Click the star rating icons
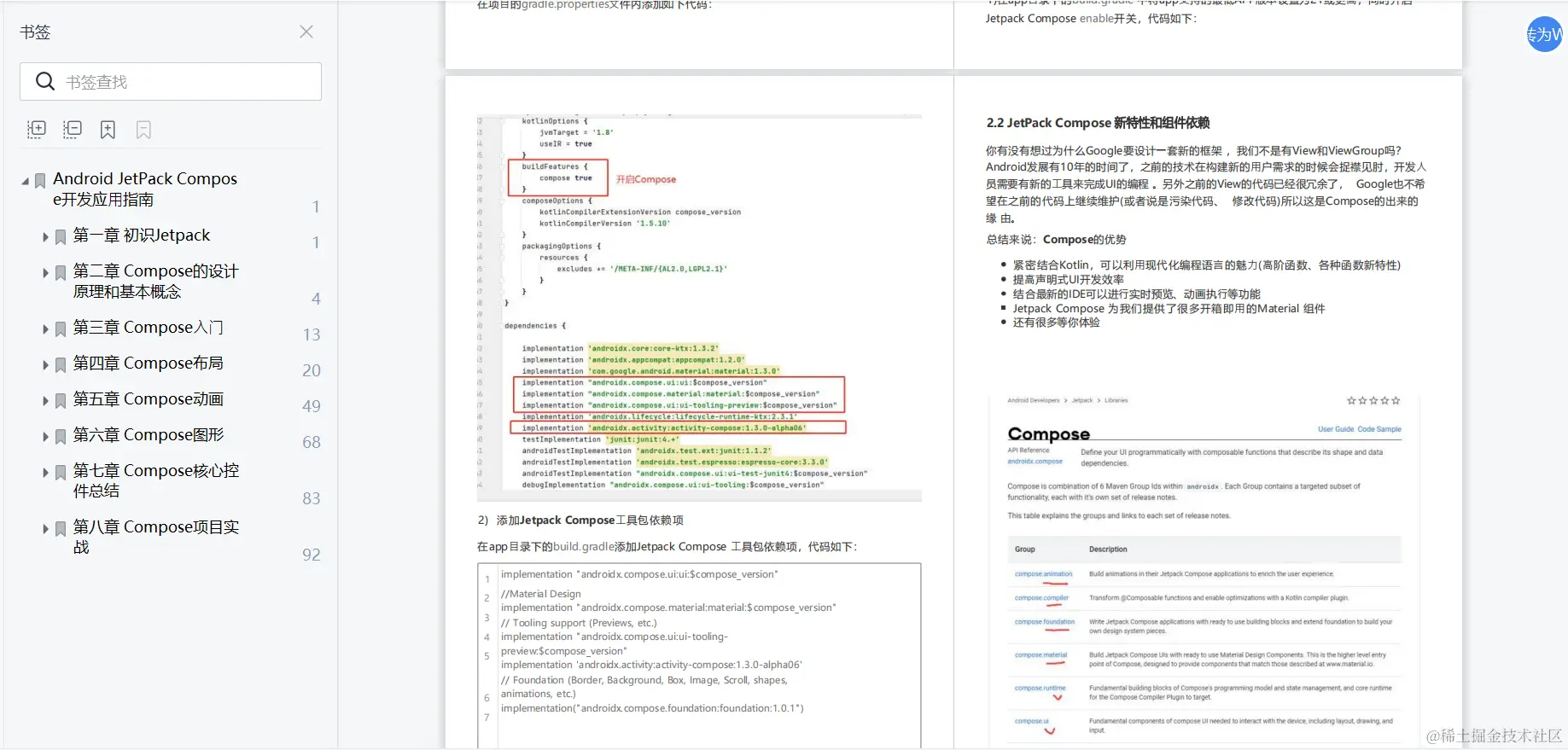1568x750 pixels. click(x=1373, y=400)
